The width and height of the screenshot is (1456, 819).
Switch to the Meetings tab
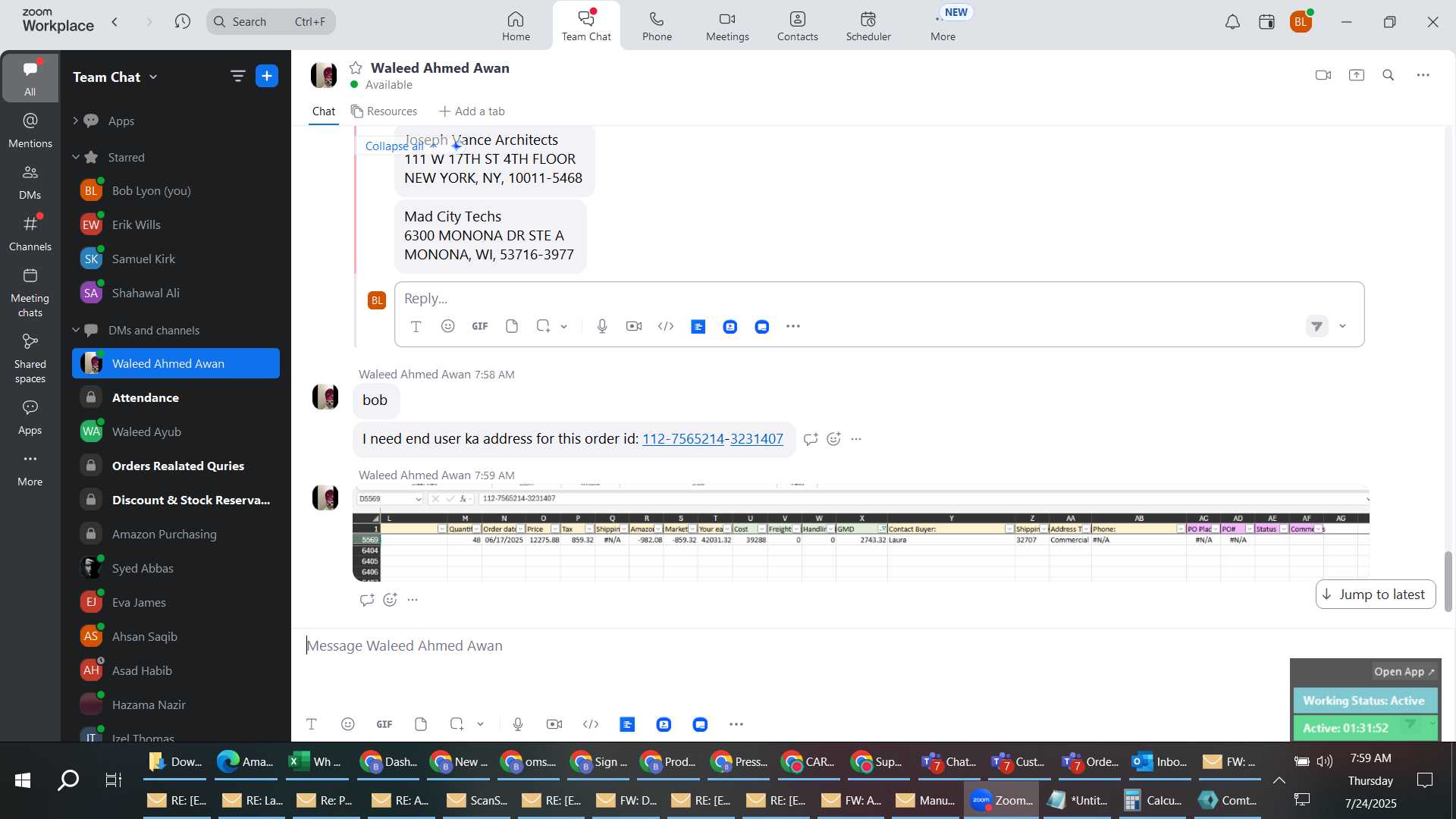[727, 26]
